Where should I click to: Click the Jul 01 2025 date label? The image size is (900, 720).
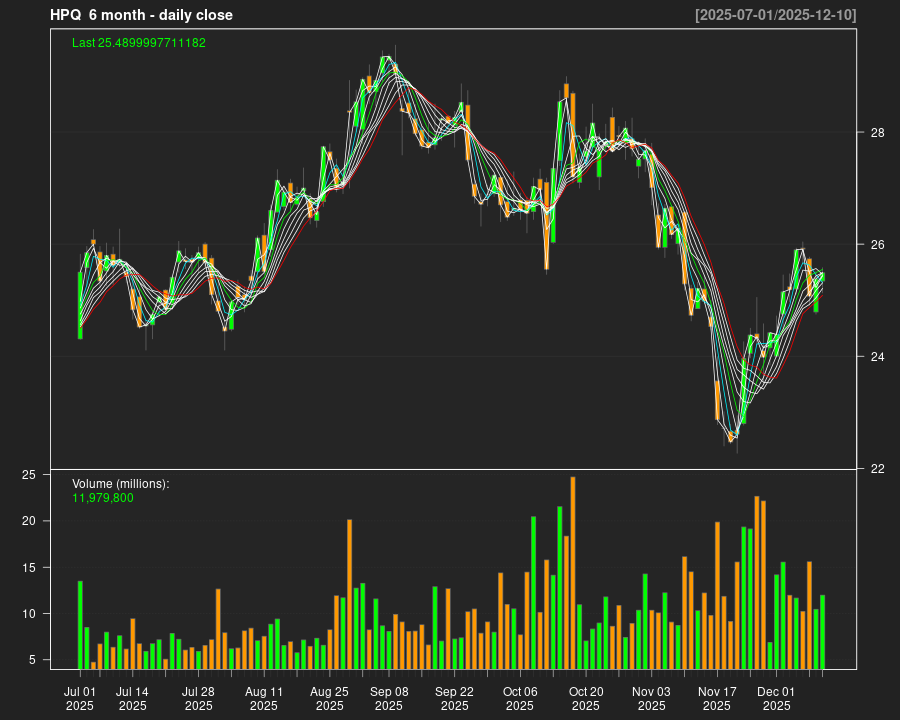80,698
